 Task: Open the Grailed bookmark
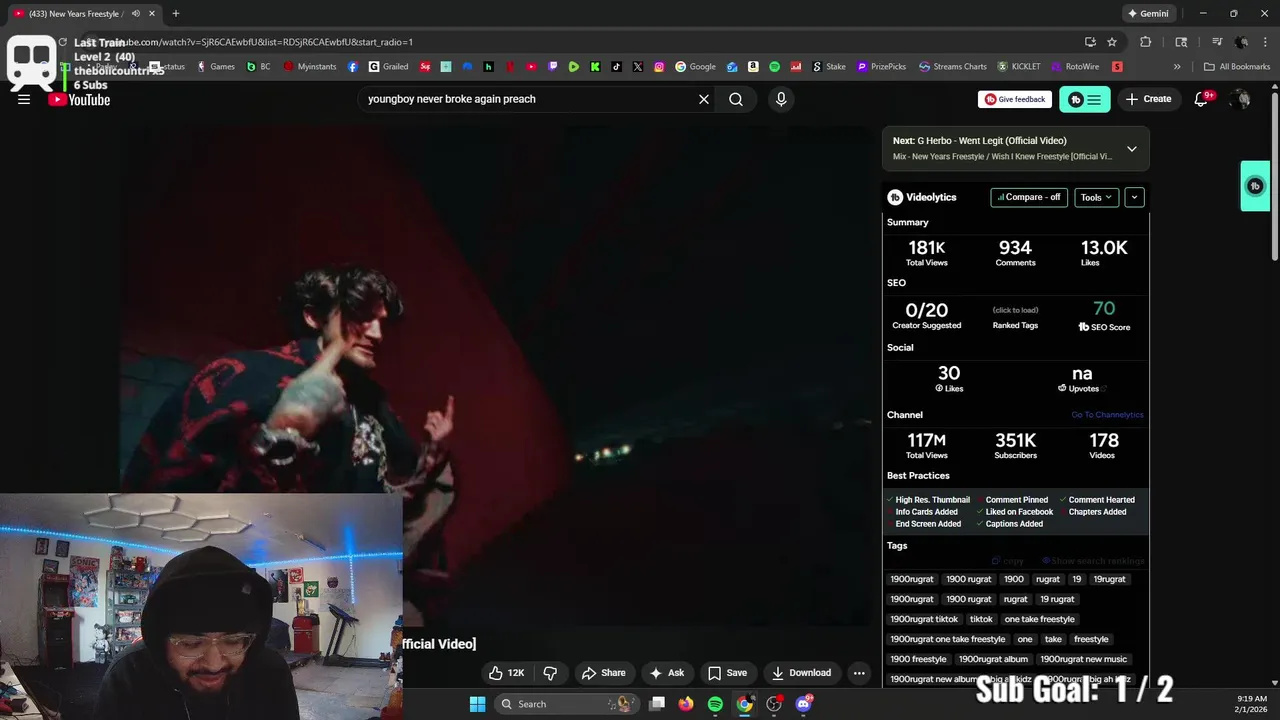[388, 67]
